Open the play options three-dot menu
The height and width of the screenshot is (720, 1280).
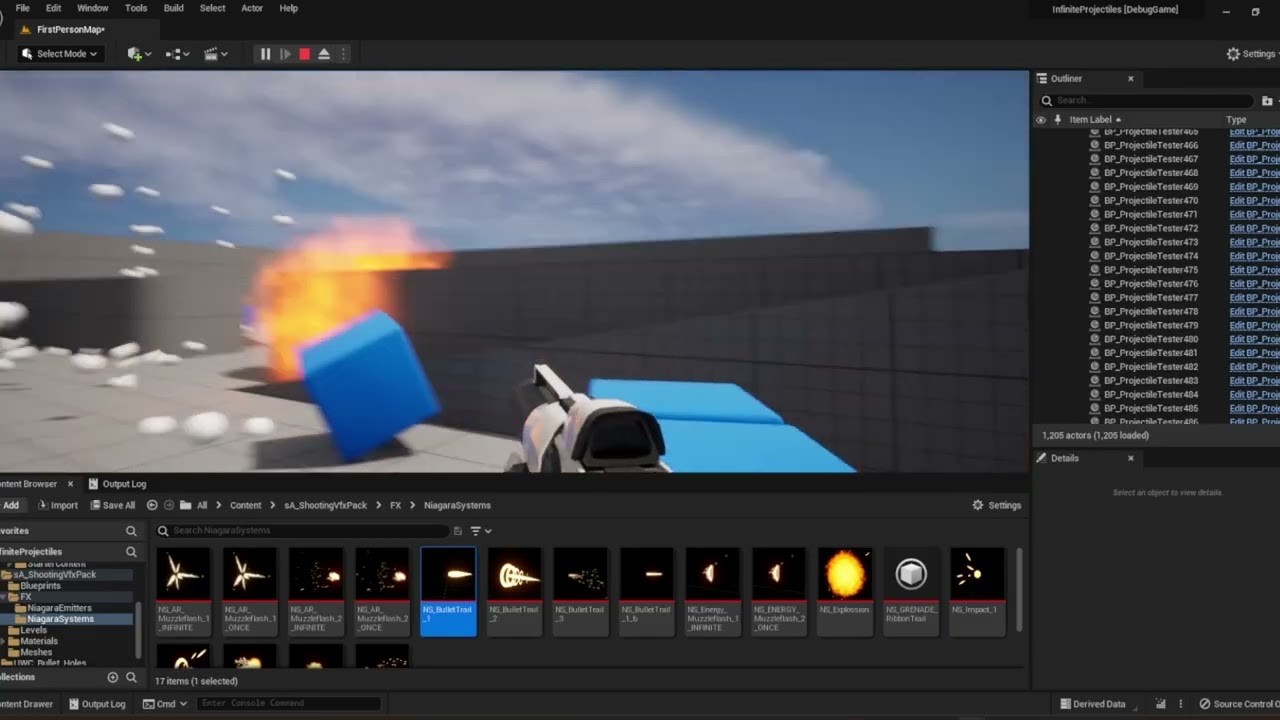pos(343,54)
